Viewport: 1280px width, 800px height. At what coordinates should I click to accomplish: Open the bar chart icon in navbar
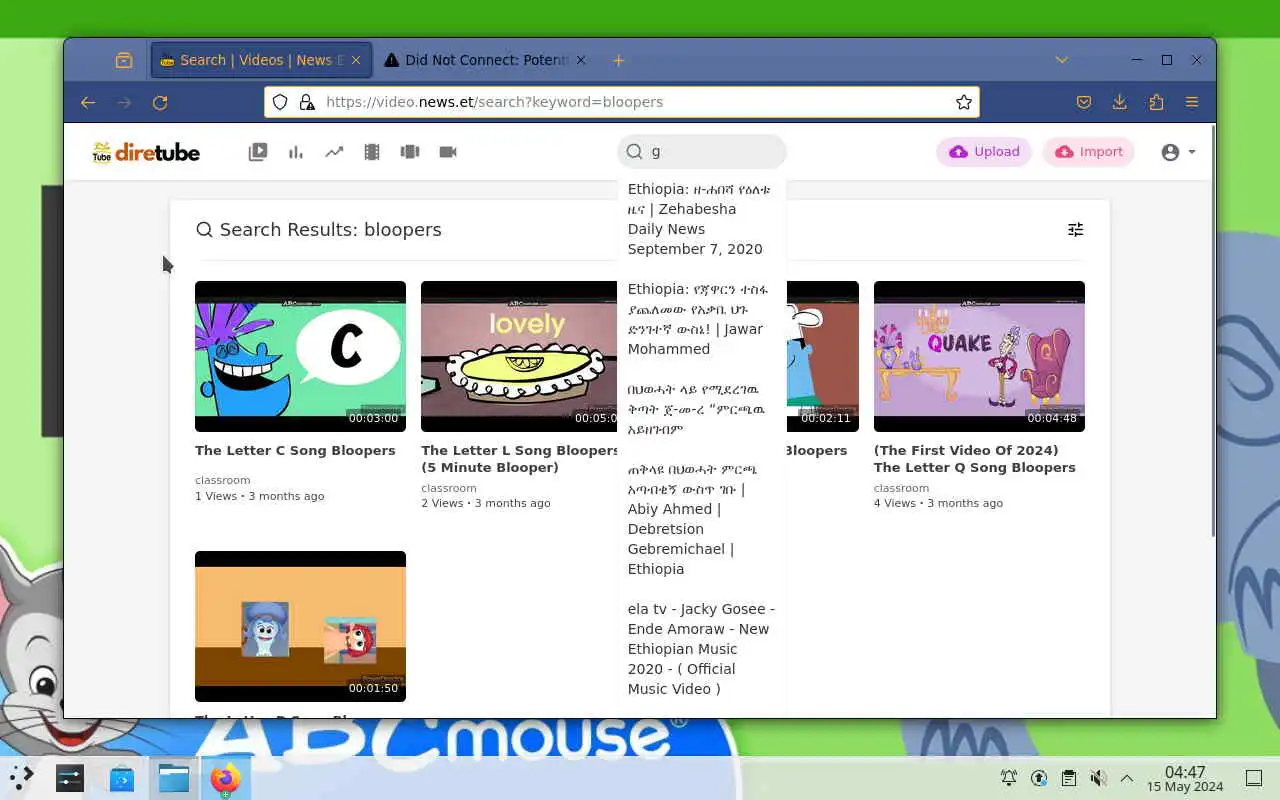pyautogui.click(x=296, y=152)
